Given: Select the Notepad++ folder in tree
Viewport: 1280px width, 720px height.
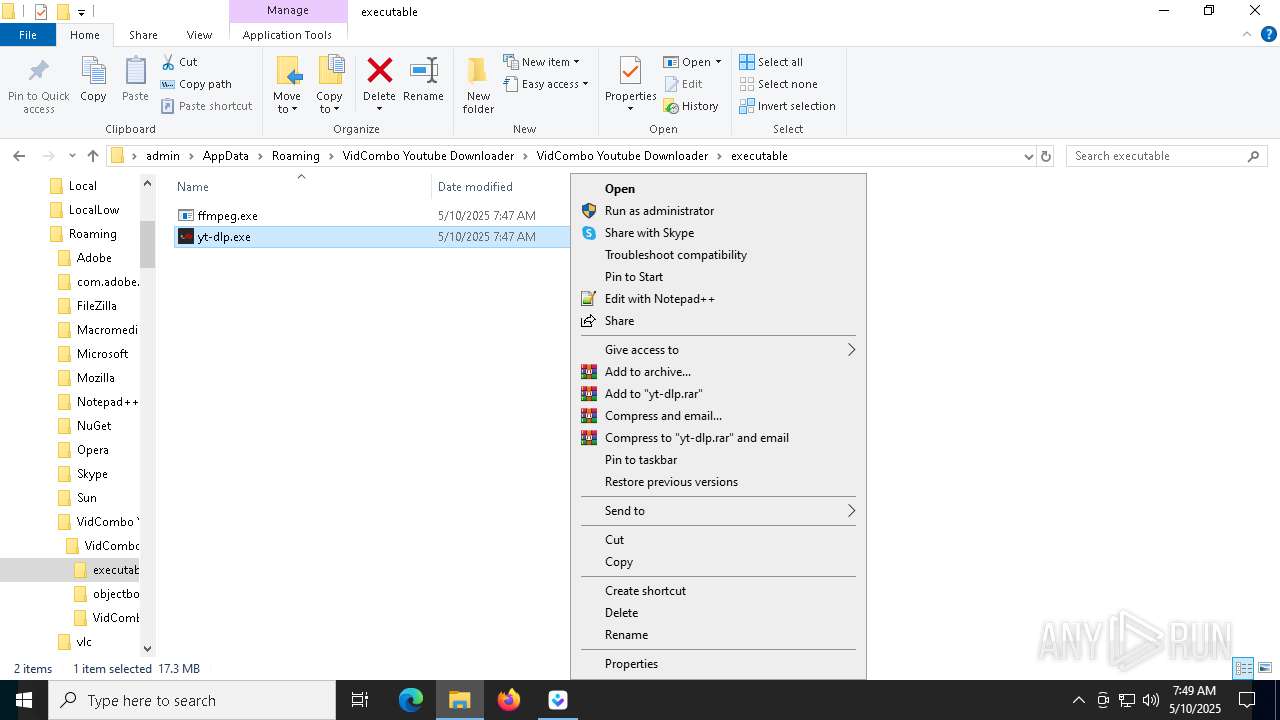Looking at the screenshot, I should 98,402.
